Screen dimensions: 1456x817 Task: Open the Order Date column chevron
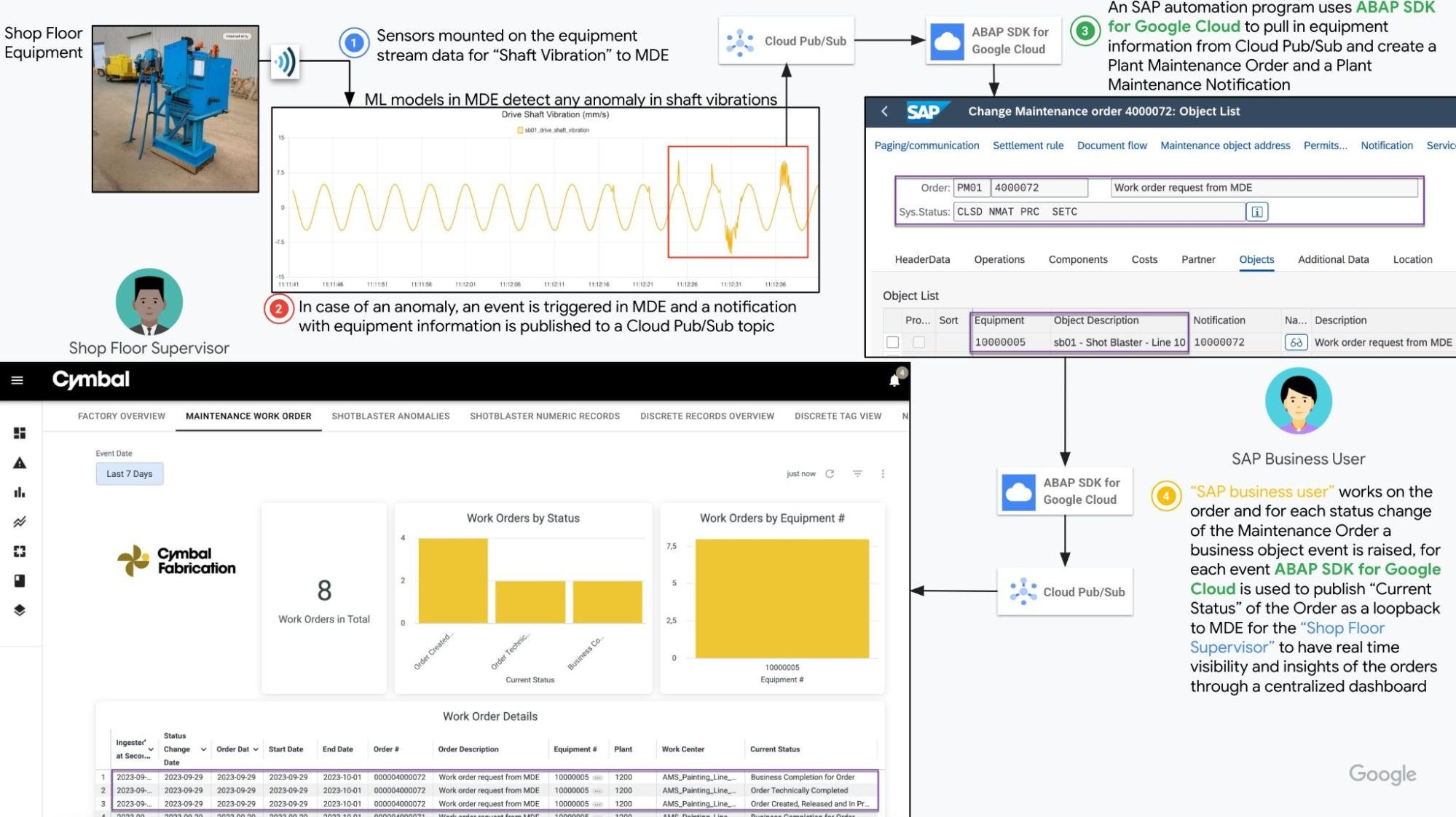[x=256, y=749]
